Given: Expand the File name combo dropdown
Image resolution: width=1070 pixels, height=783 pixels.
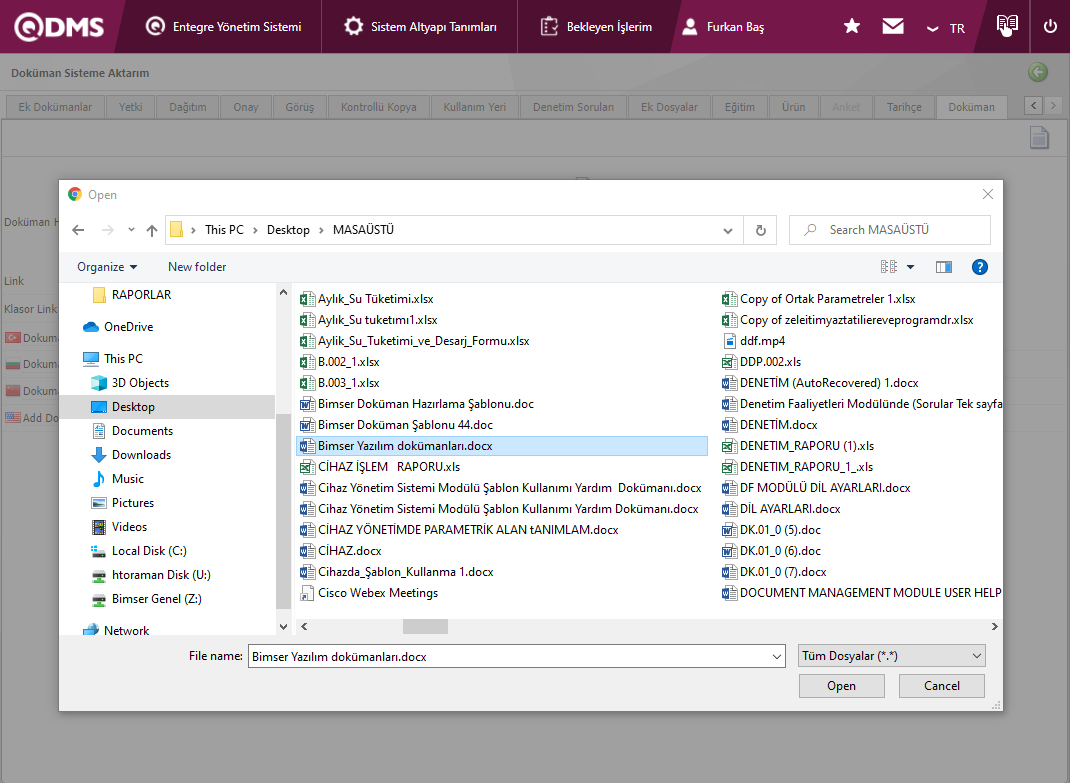Looking at the screenshot, I should (777, 657).
